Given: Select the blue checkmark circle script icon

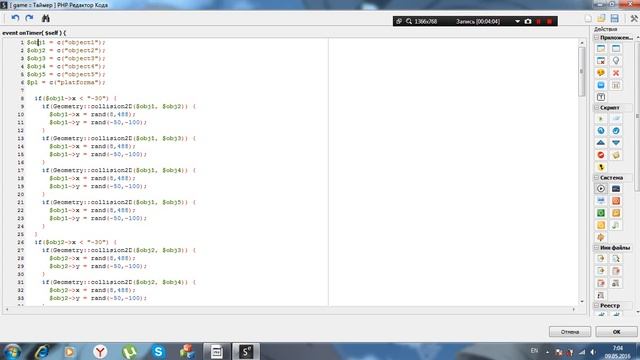Looking at the screenshot, I should [x=616, y=131].
